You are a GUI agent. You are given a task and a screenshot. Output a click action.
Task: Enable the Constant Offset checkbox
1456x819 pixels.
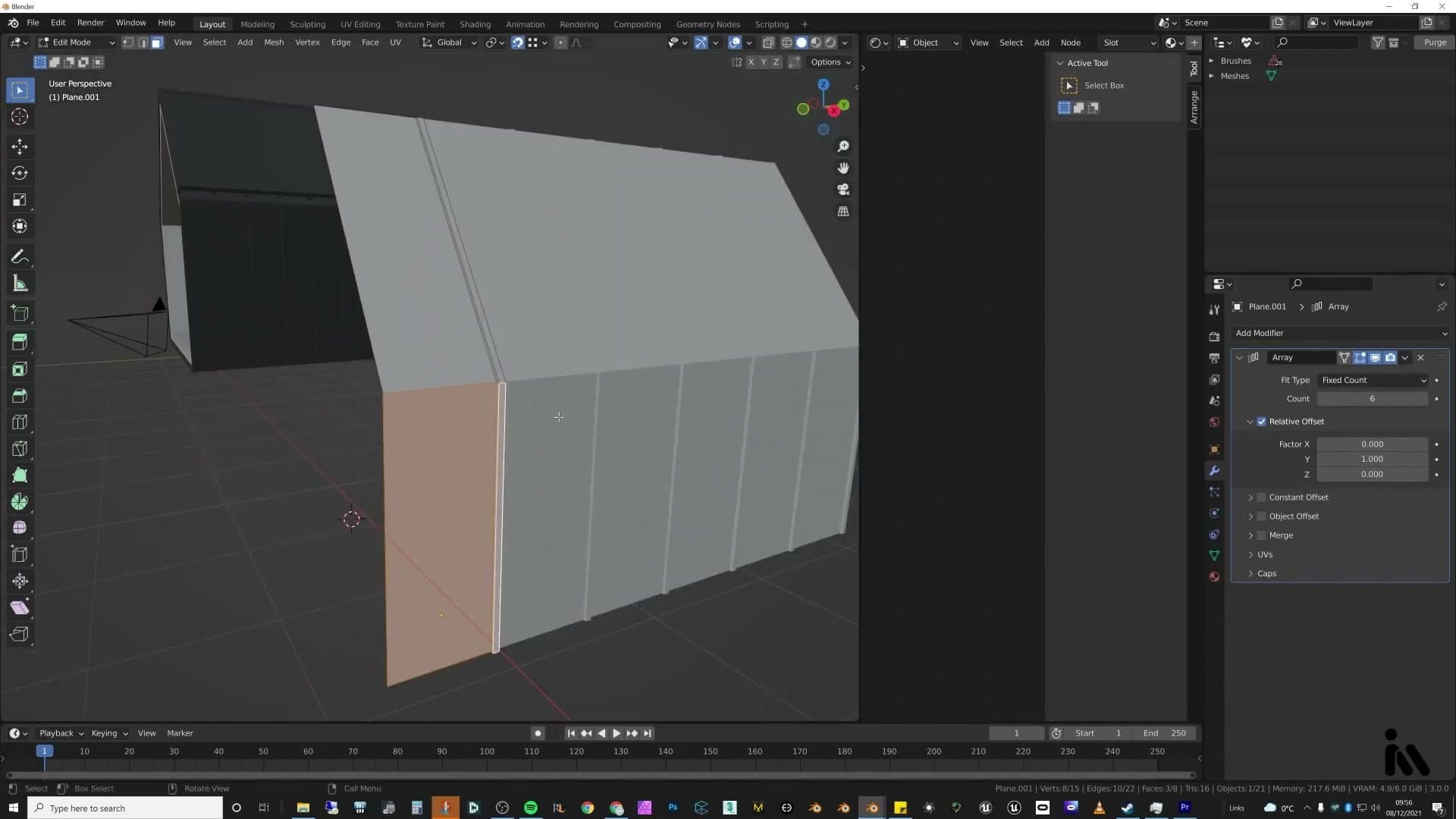point(1262,497)
